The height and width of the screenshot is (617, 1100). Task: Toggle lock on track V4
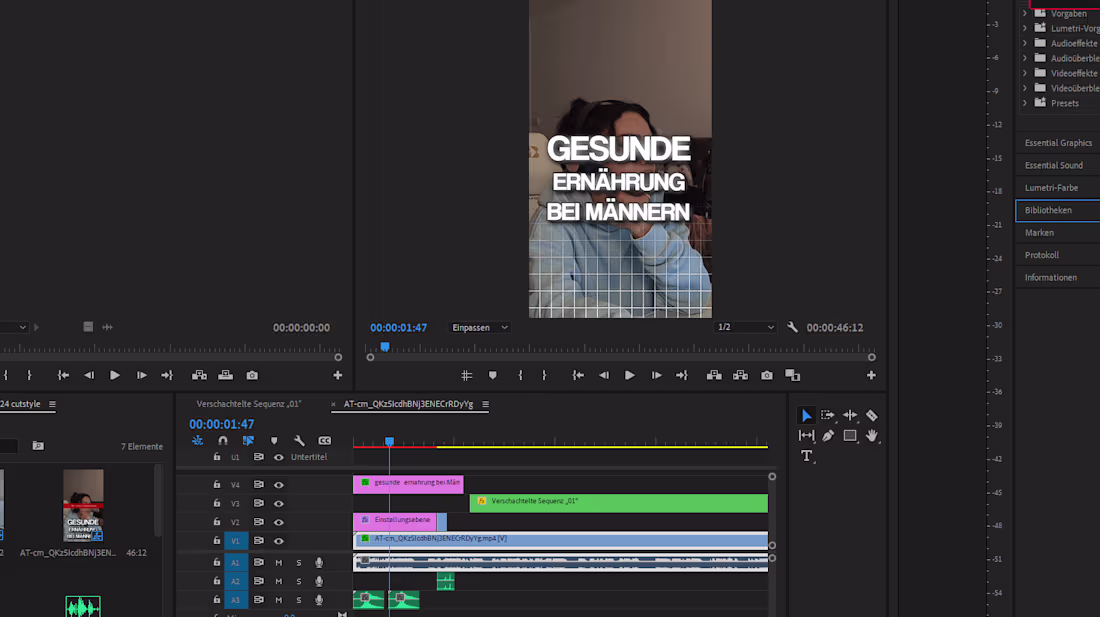tap(217, 484)
